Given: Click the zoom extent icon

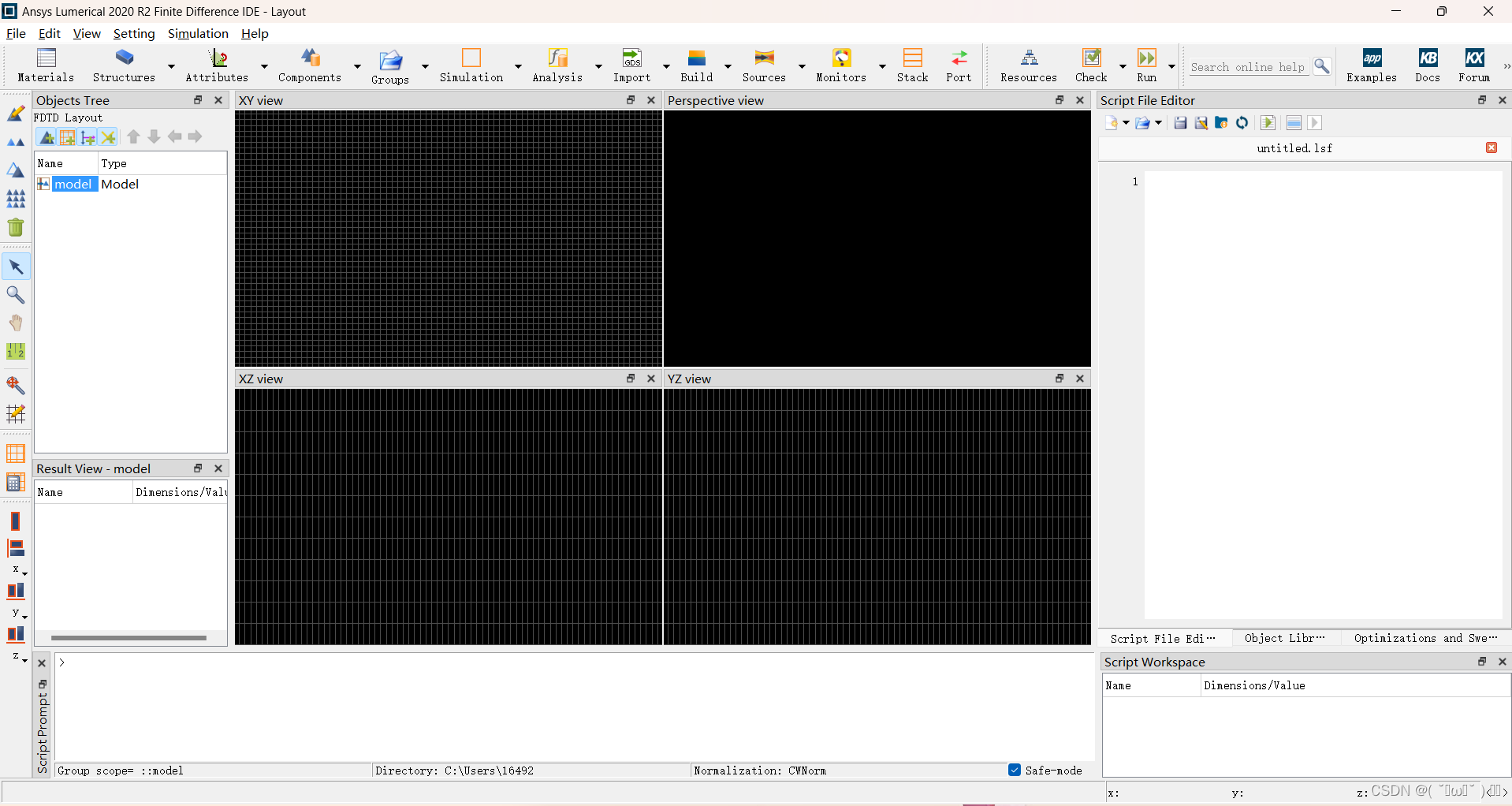Looking at the screenshot, I should pyautogui.click(x=16, y=385).
